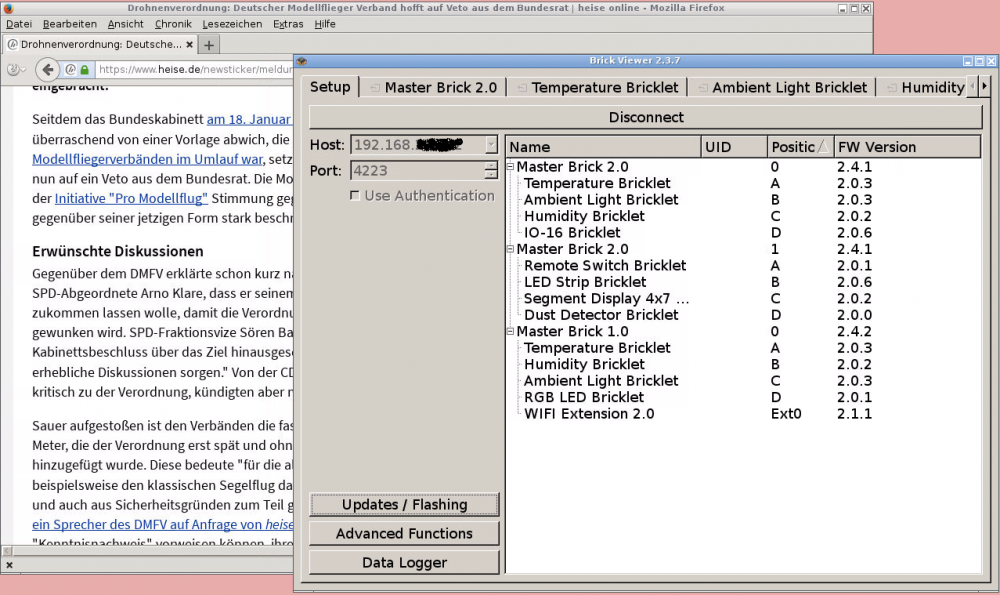The image size is (1000, 595).
Task: Sort device list by Position column header
Action: coord(800,147)
